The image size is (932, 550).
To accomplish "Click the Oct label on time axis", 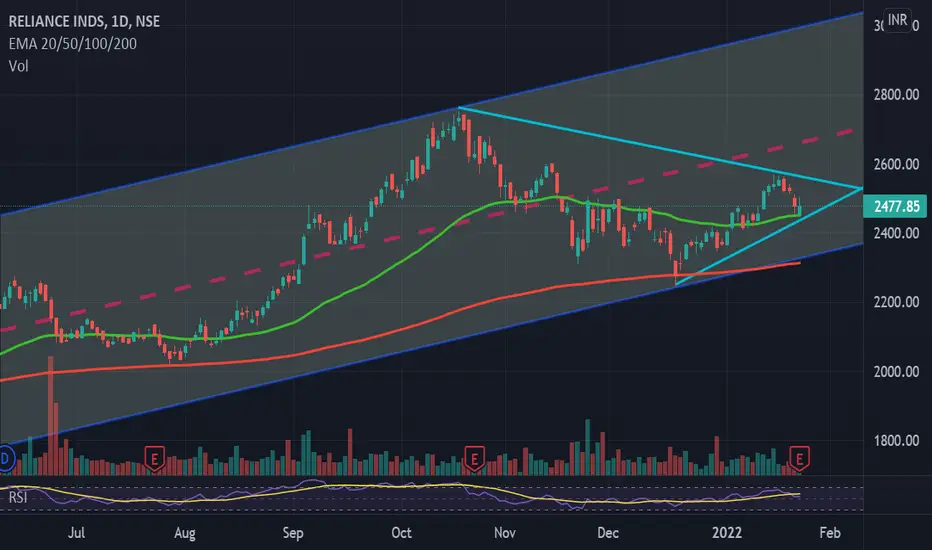I will (401, 533).
